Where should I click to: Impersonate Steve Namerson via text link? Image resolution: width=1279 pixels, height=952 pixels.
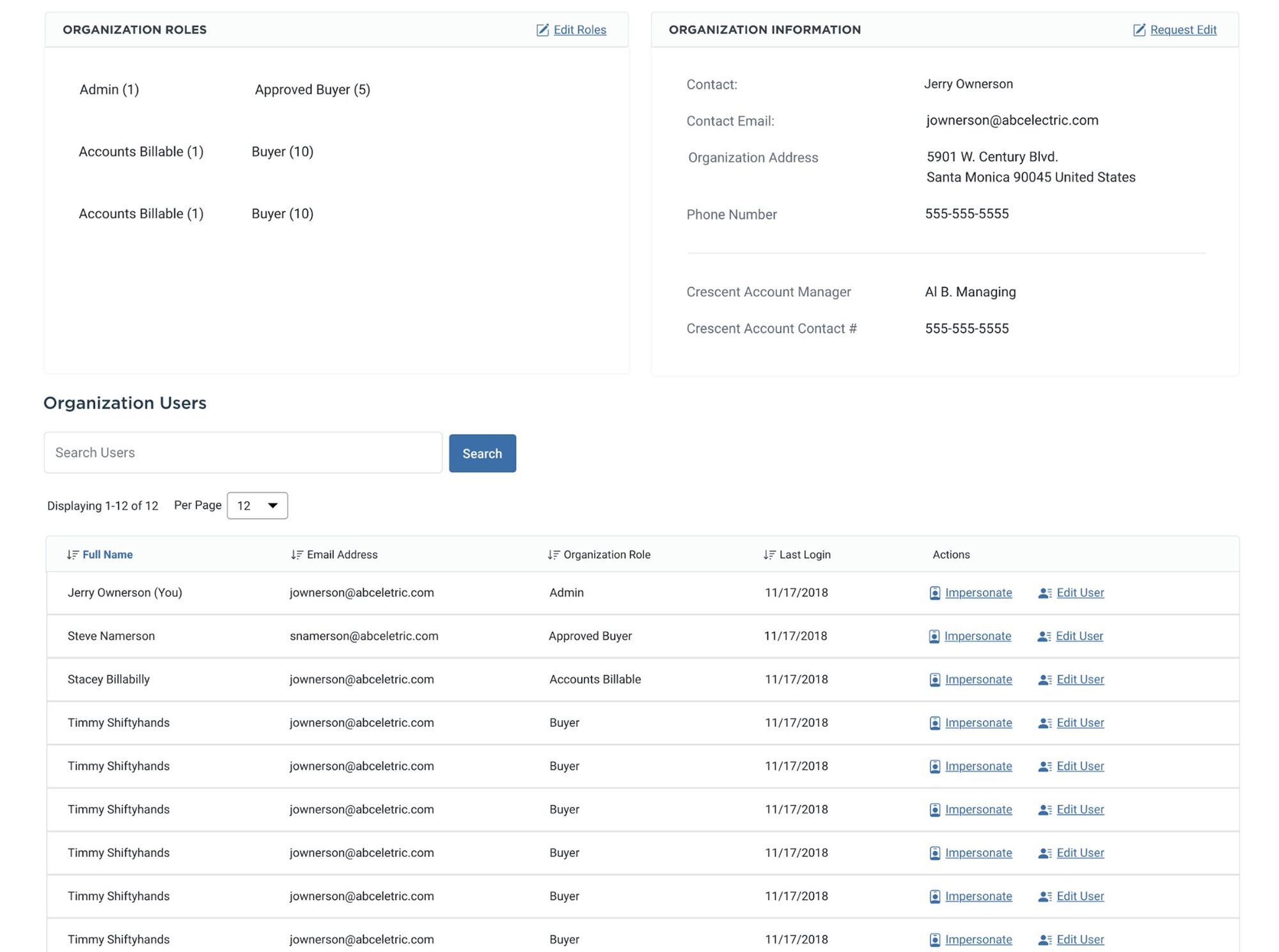click(978, 636)
